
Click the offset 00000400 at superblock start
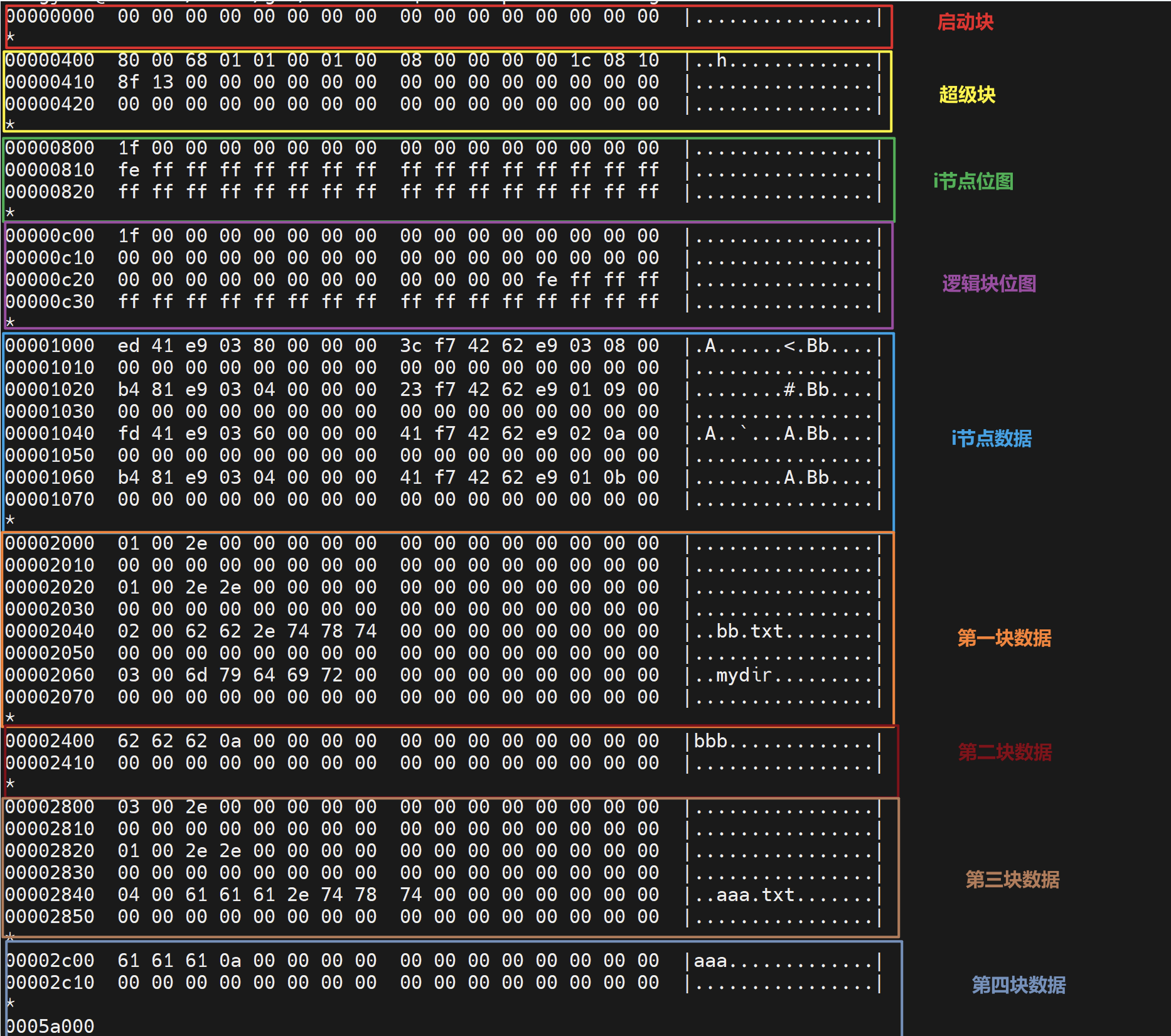click(50, 60)
